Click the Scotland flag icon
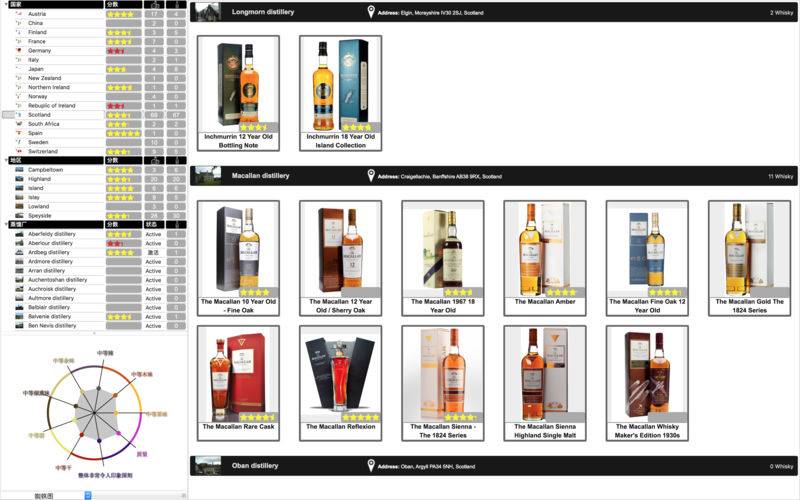 (19, 115)
